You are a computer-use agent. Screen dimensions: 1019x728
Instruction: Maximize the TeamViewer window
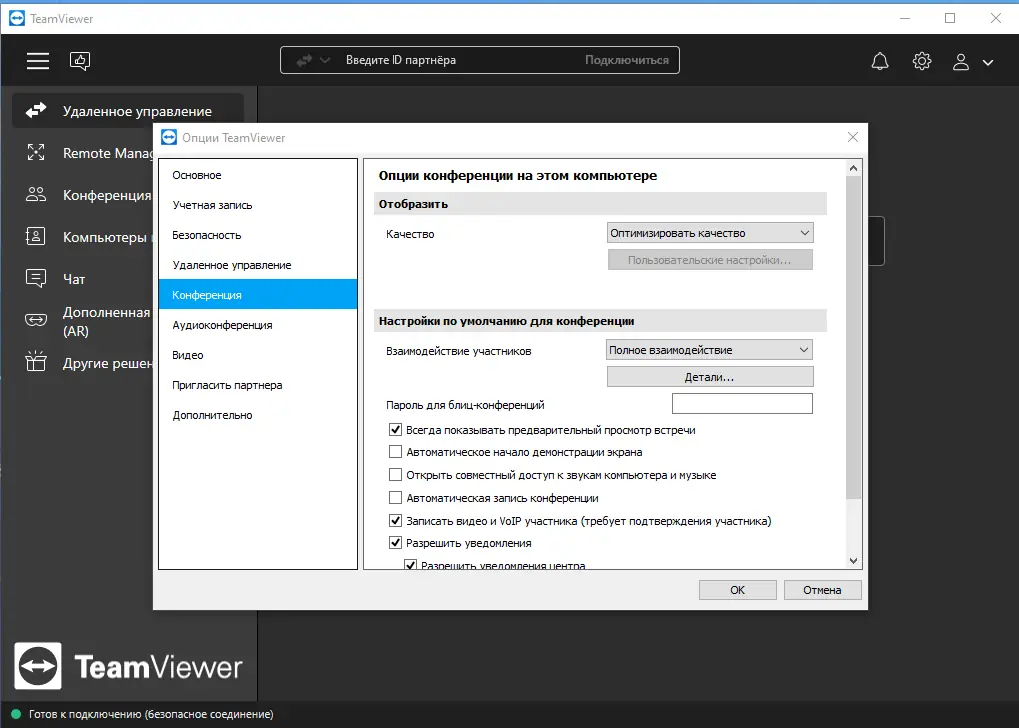[949, 18]
